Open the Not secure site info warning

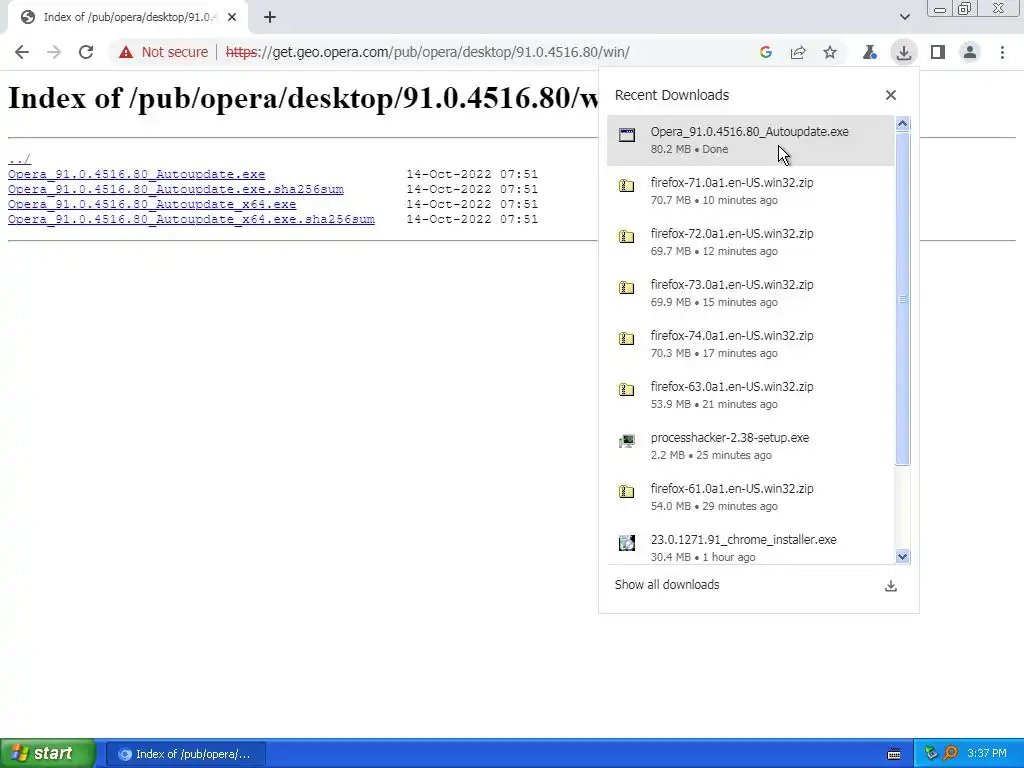point(163,52)
